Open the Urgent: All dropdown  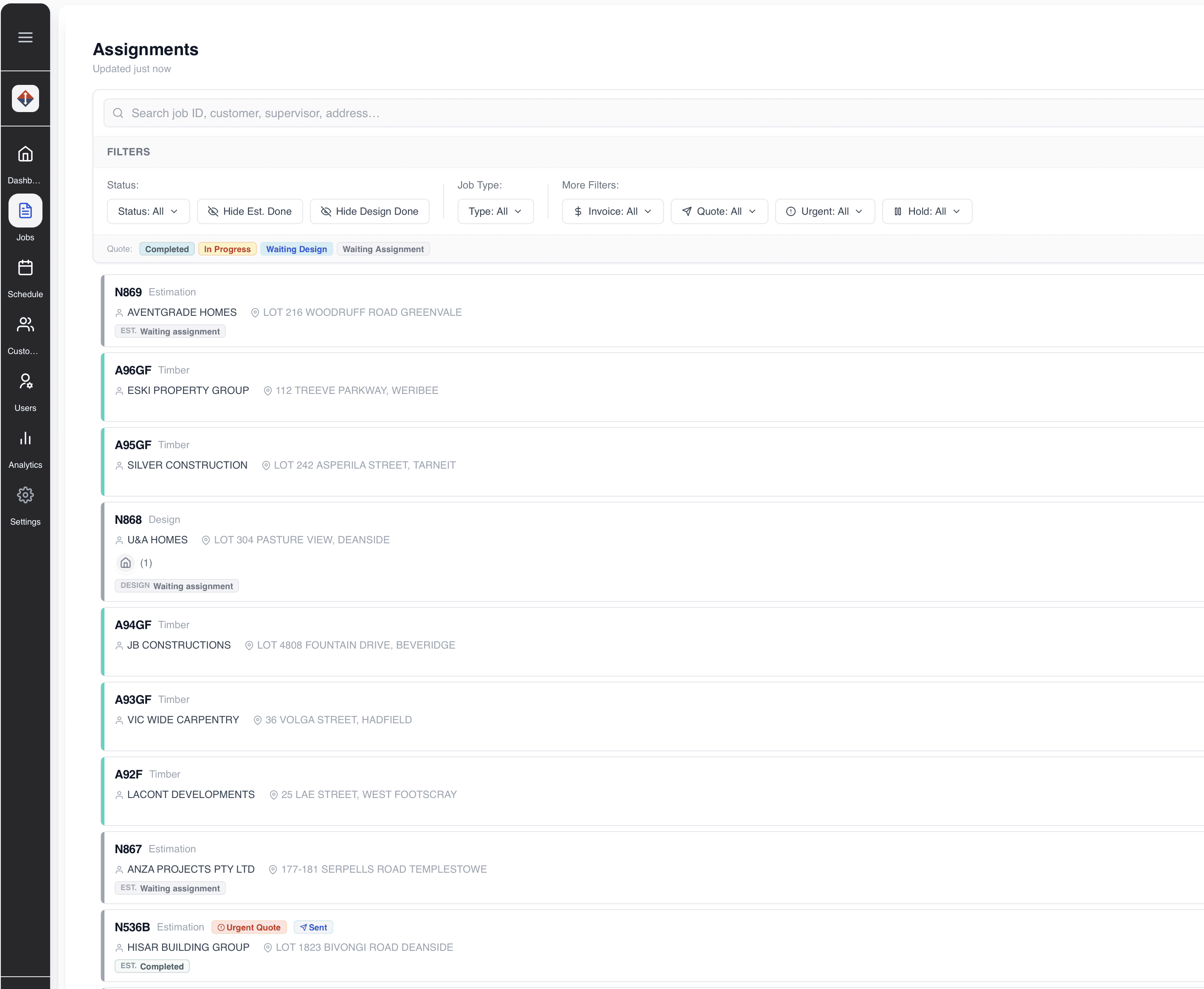click(824, 211)
